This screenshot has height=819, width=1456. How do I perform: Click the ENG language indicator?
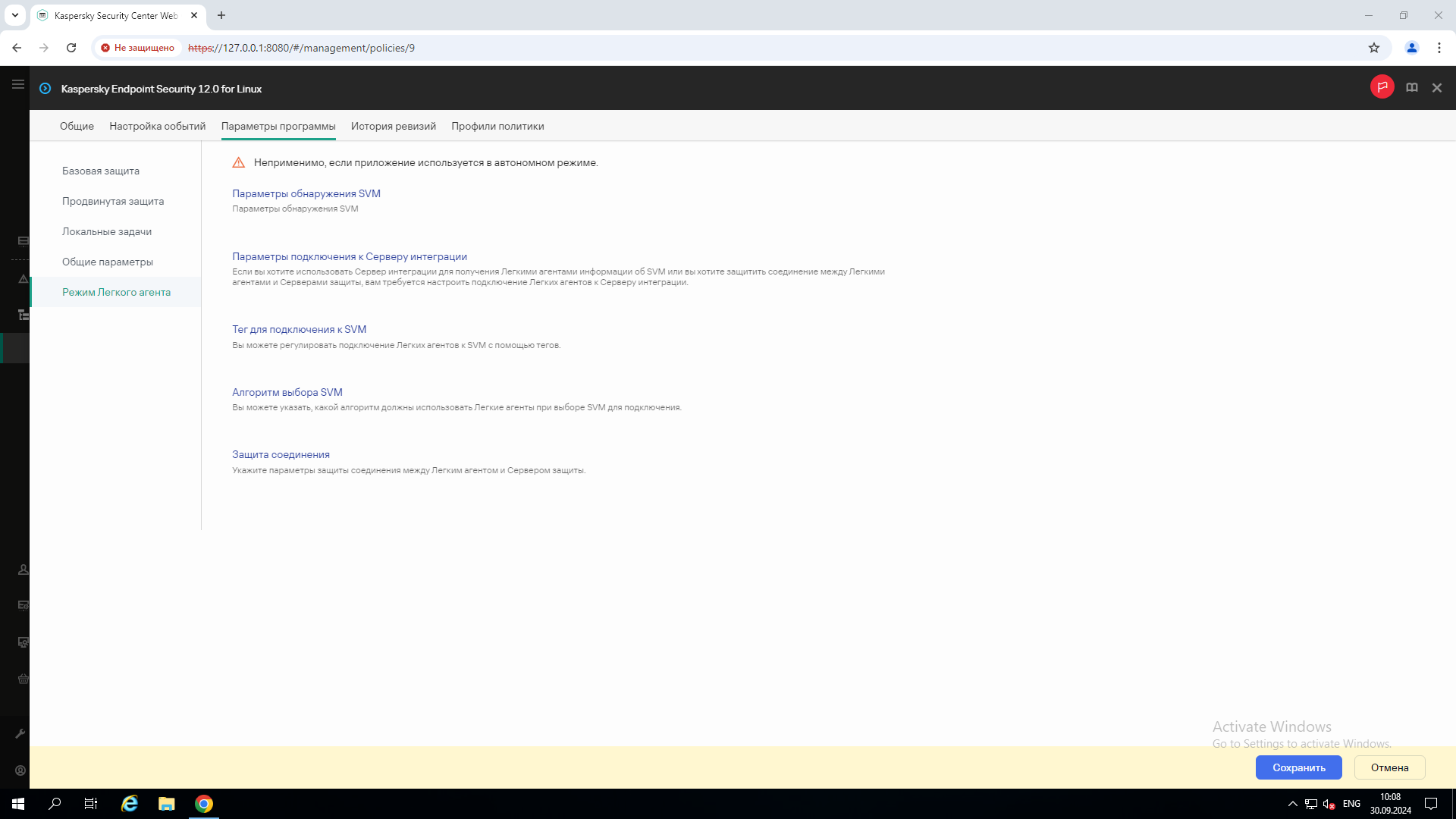tap(1351, 804)
